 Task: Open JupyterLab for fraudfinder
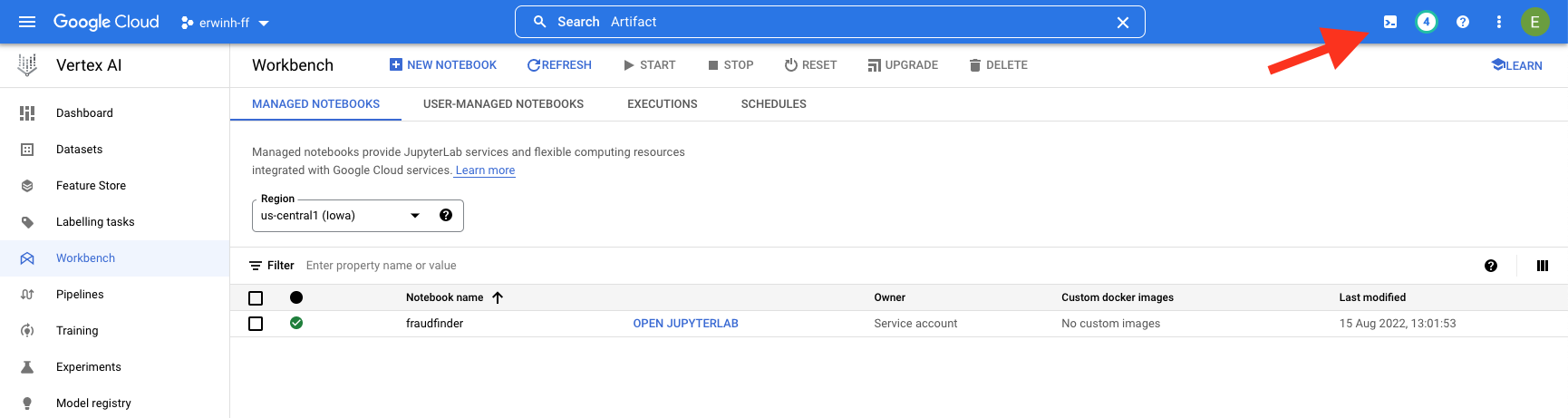pos(685,324)
